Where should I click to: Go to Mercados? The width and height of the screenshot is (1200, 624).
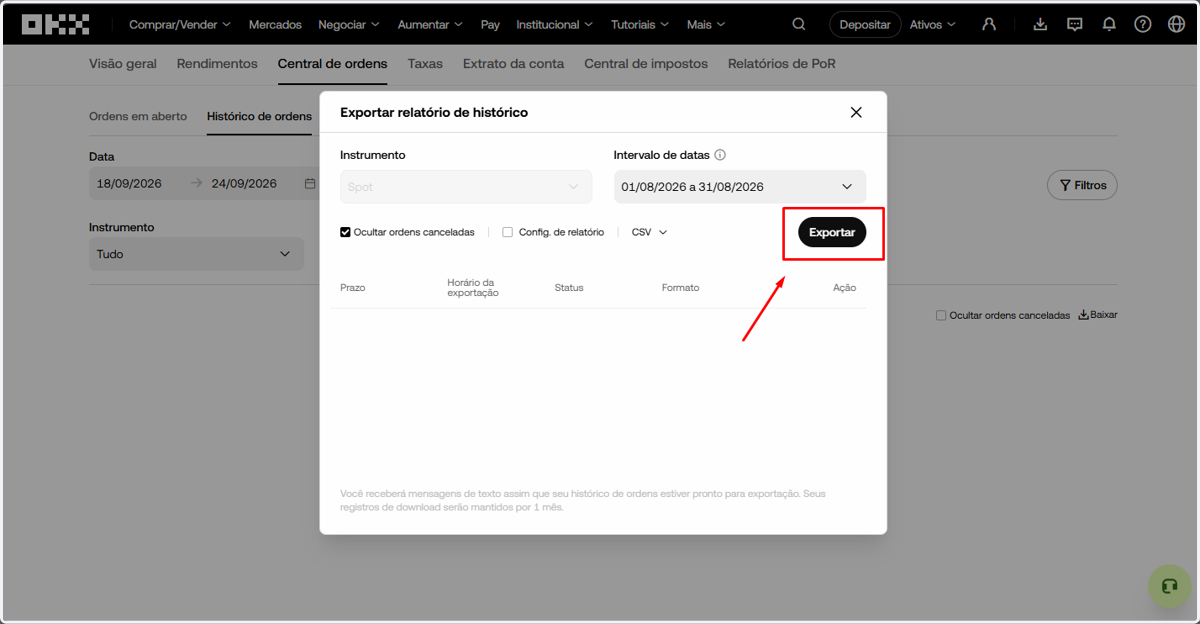(275, 24)
